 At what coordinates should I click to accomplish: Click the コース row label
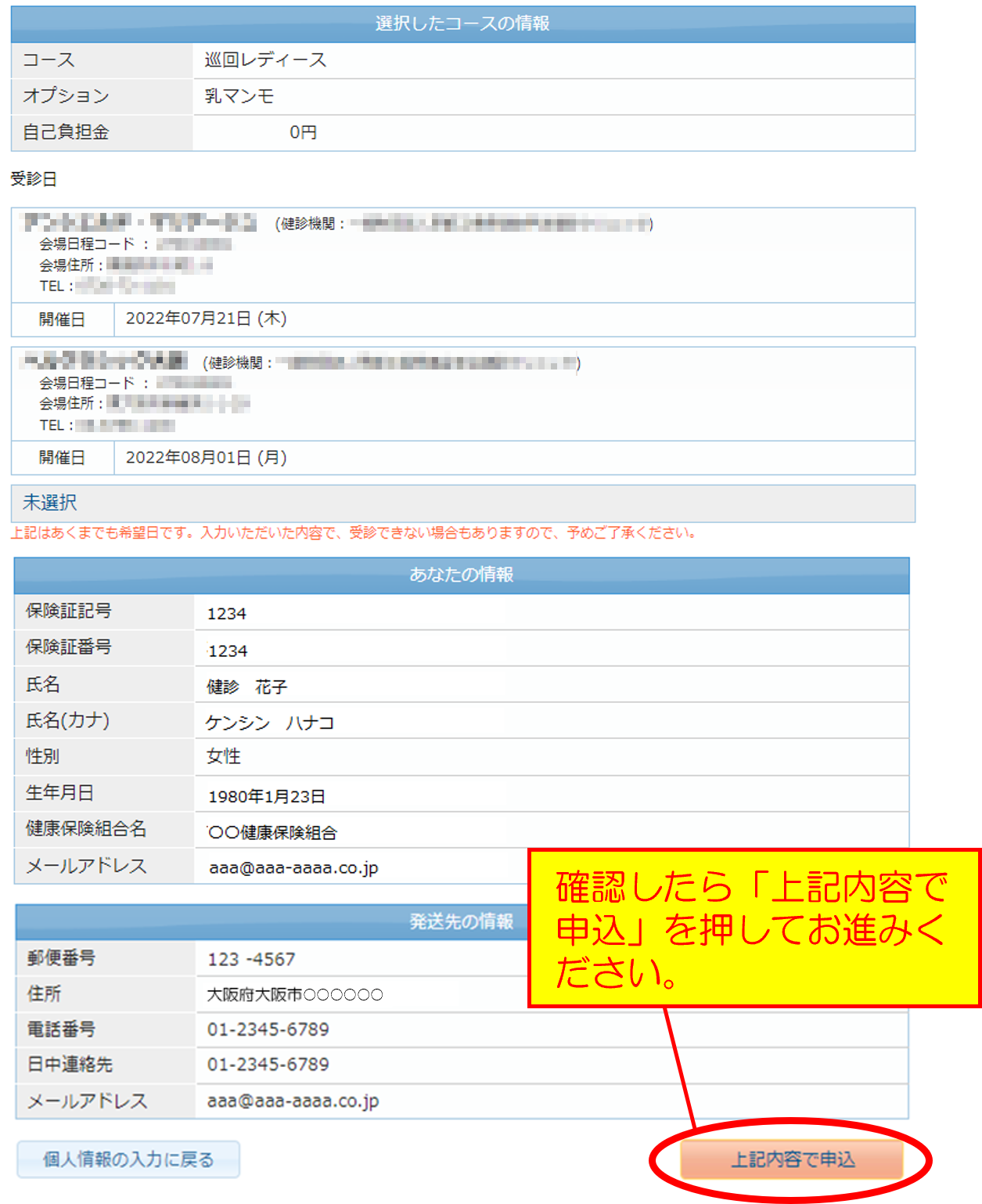point(49,60)
